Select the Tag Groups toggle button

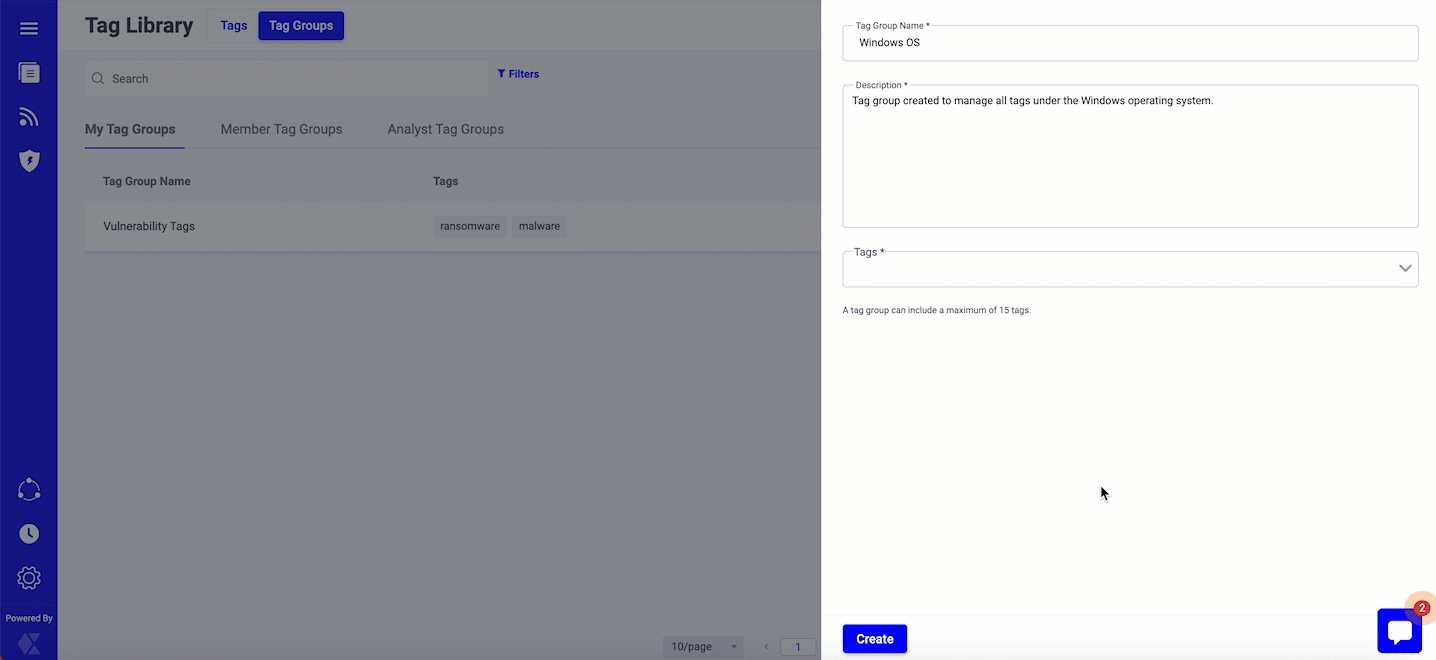[301, 26]
